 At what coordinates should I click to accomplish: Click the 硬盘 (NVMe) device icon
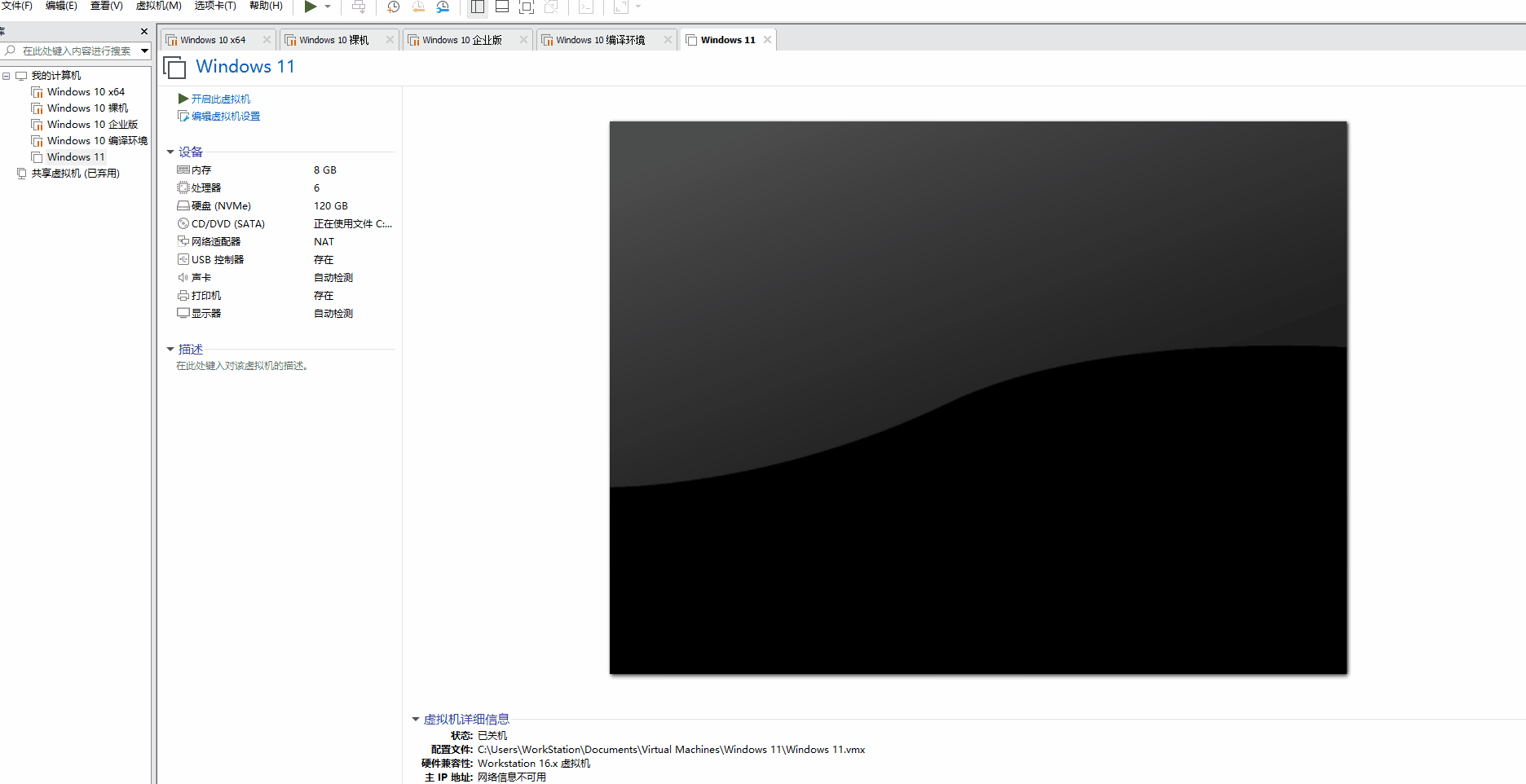click(183, 206)
